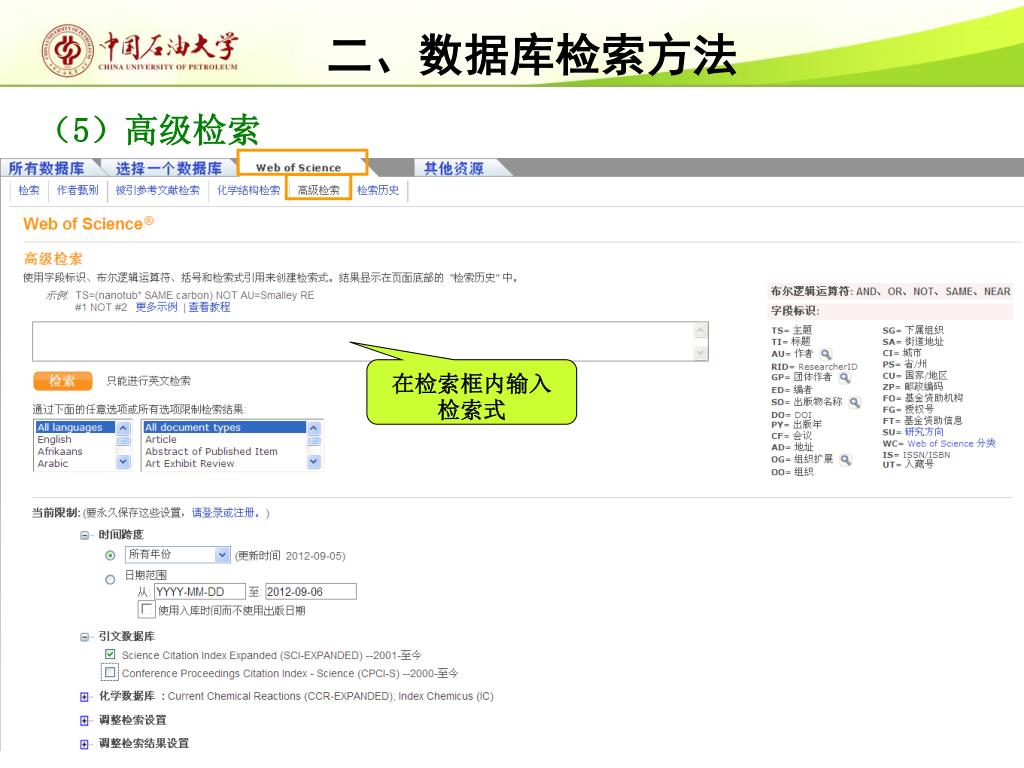Click the magnifier icon next to SO= 出版物名称
Screen dimensions: 1024x768
click(854, 402)
